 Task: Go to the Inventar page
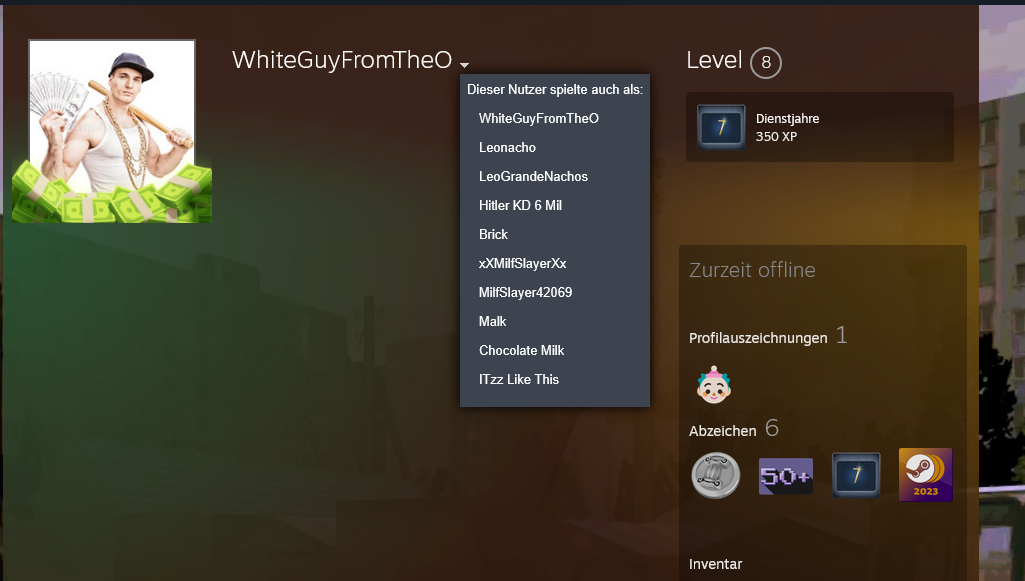[x=715, y=564]
